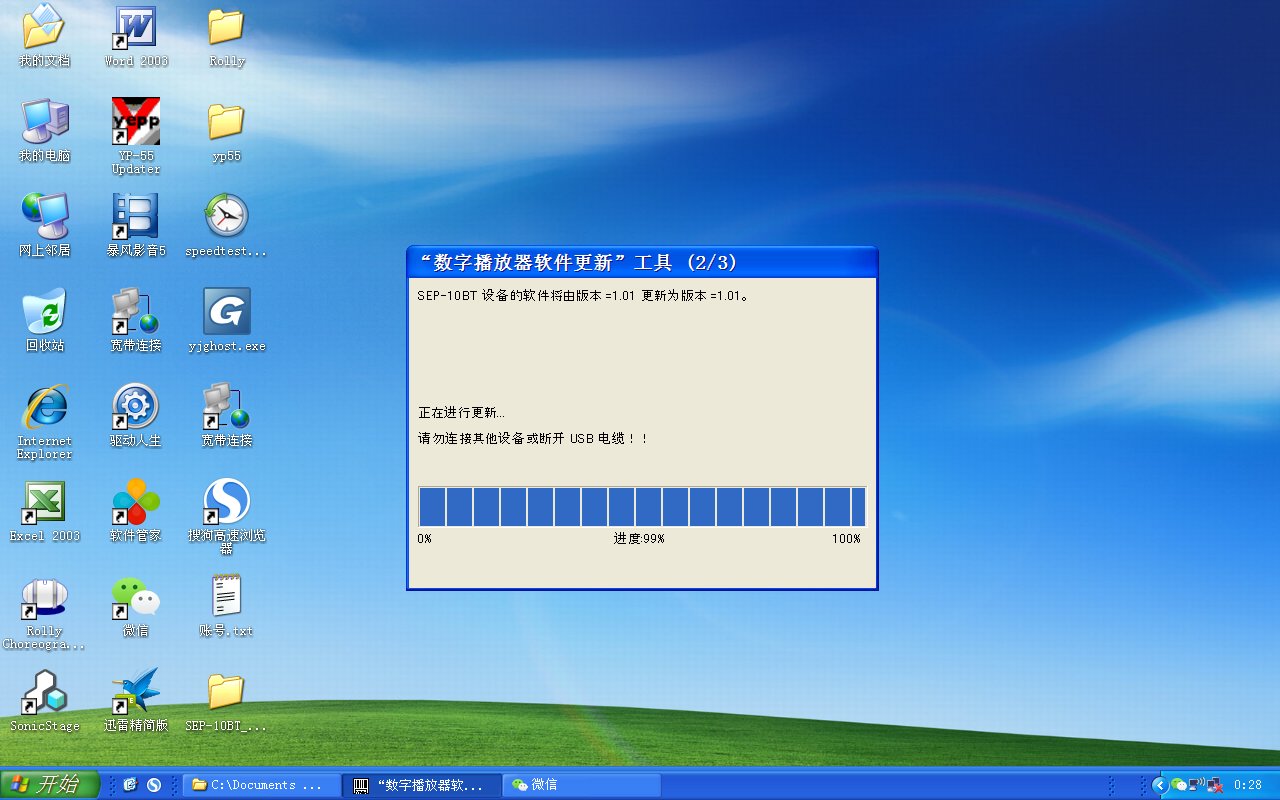1280x800 pixels.
Task: Switch to the 微信 taskbar button
Action: tap(582, 785)
